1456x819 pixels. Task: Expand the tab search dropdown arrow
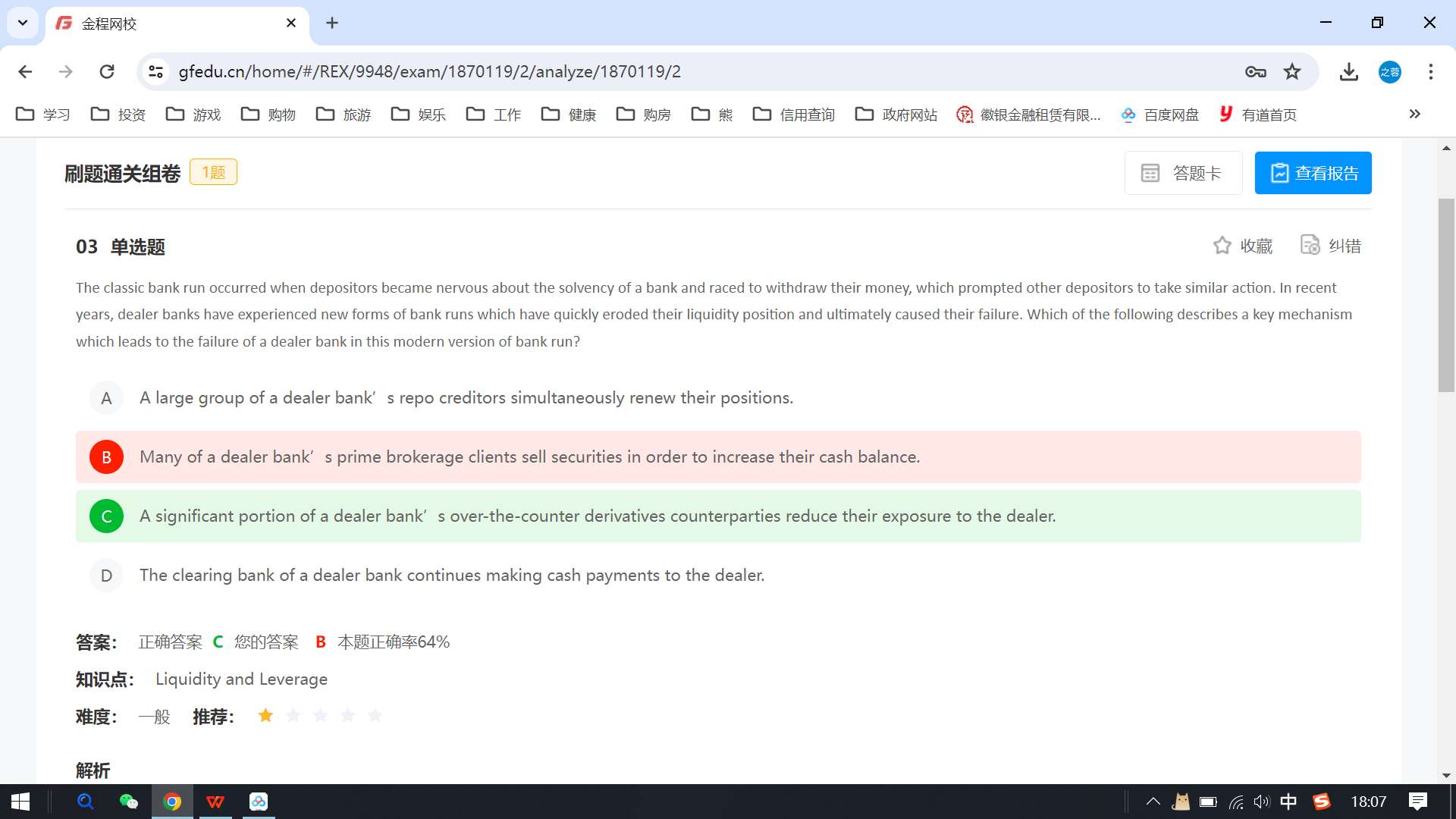23,23
